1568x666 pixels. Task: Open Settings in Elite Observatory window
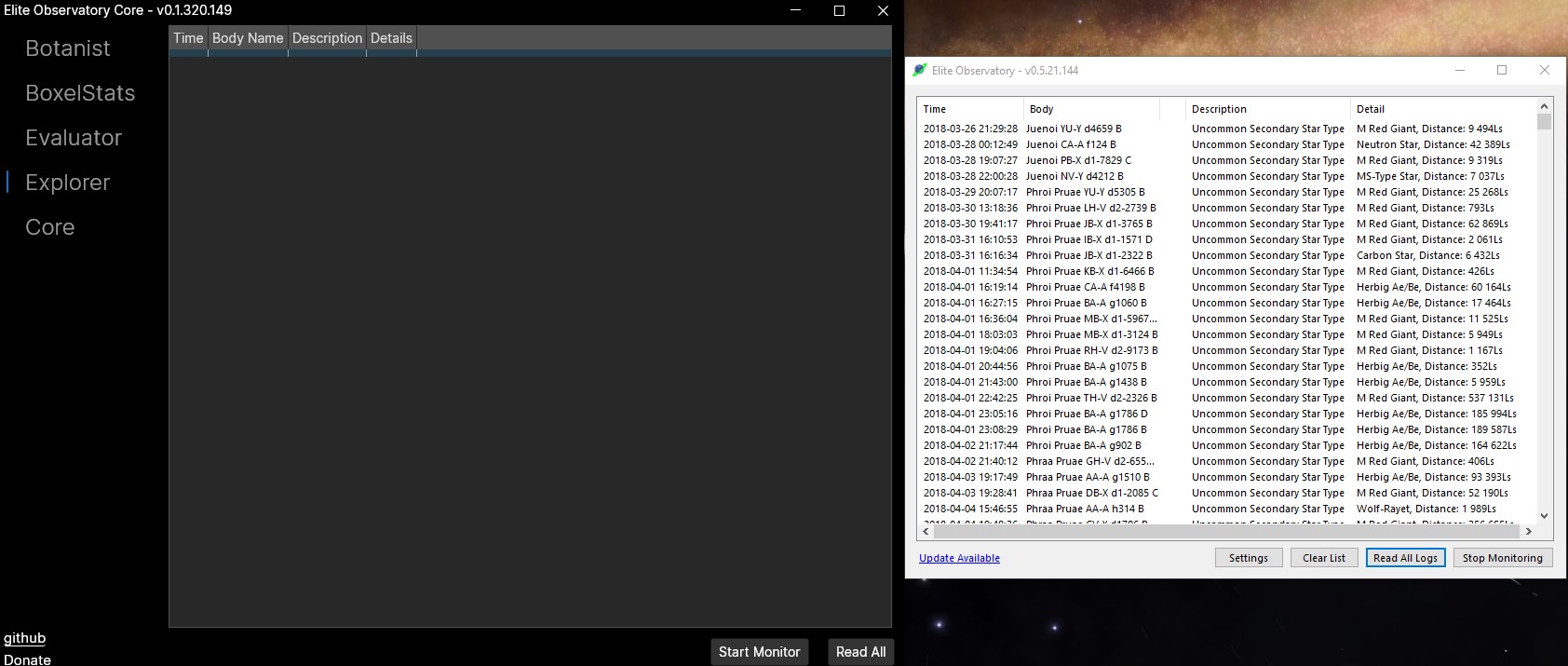[1249, 558]
